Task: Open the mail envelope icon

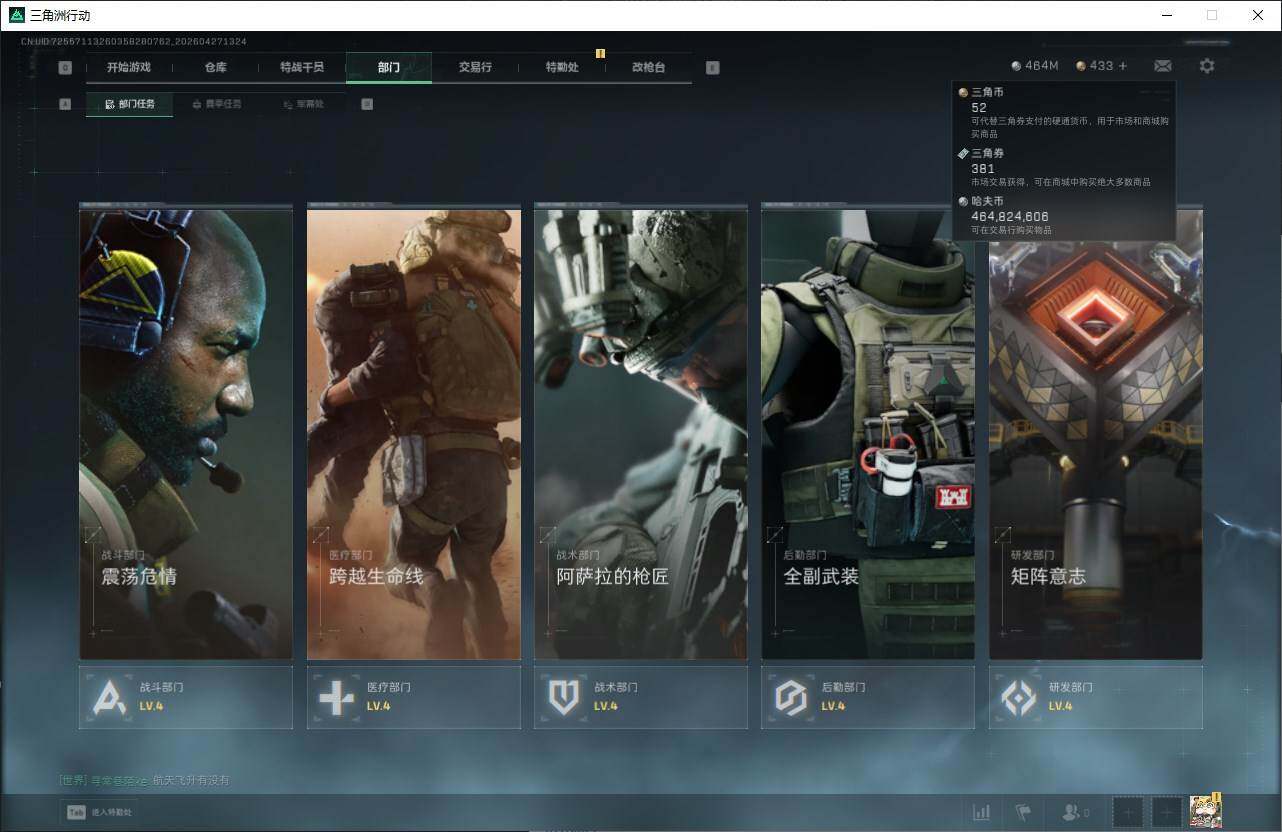Action: point(1162,66)
